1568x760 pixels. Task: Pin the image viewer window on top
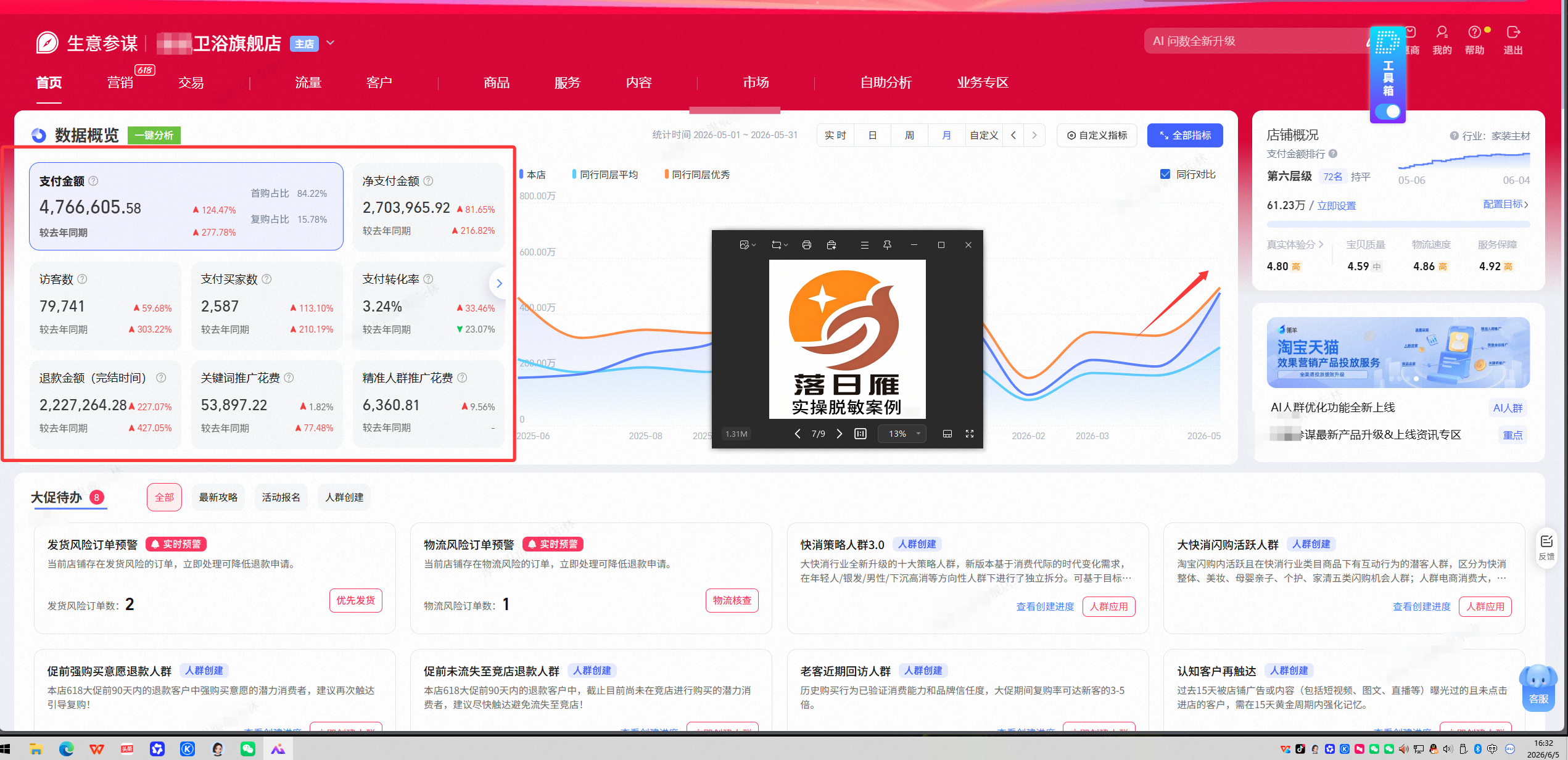(x=887, y=245)
